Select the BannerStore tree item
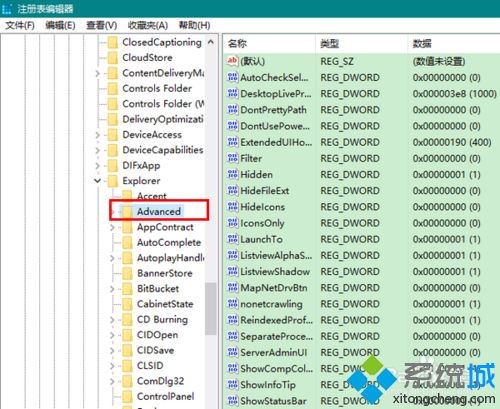 [165, 273]
